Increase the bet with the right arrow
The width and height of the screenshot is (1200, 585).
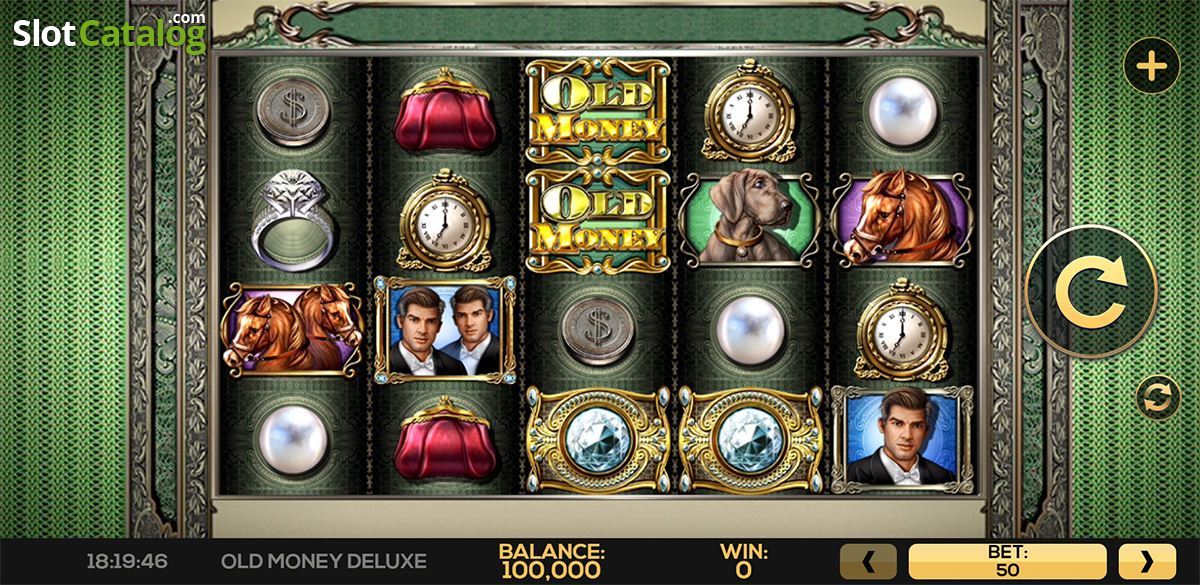point(1146,562)
